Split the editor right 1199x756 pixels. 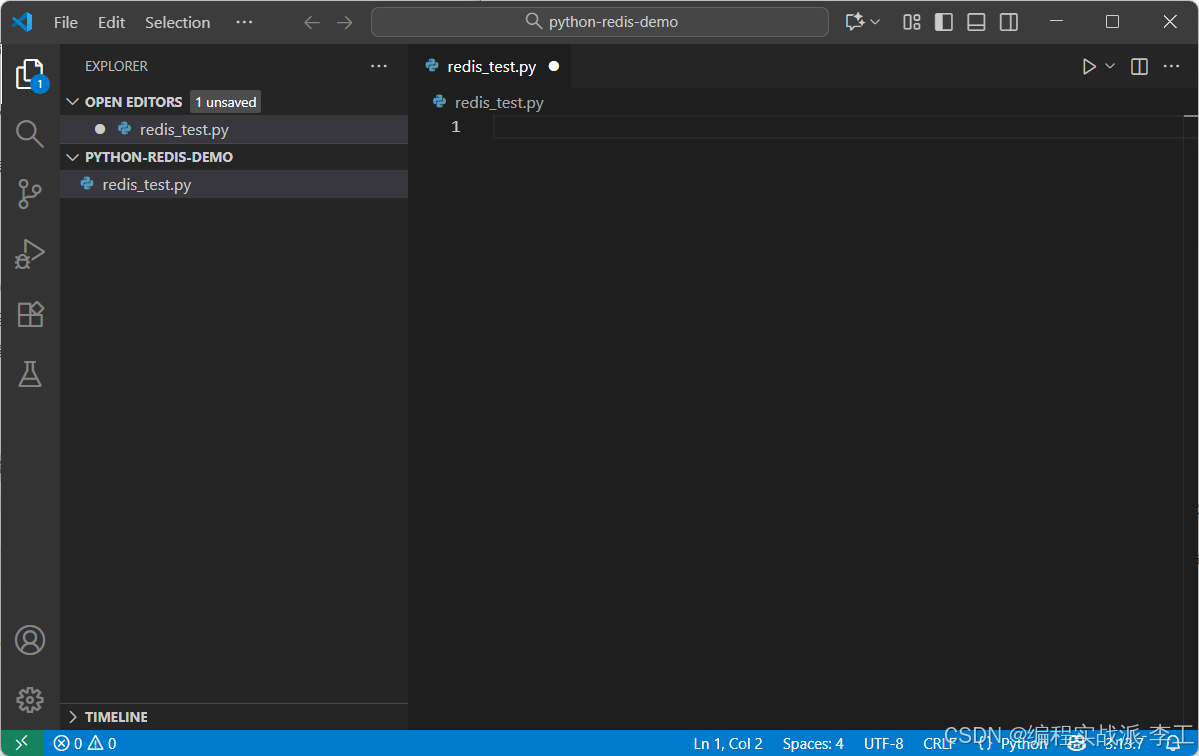(1139, 67)
